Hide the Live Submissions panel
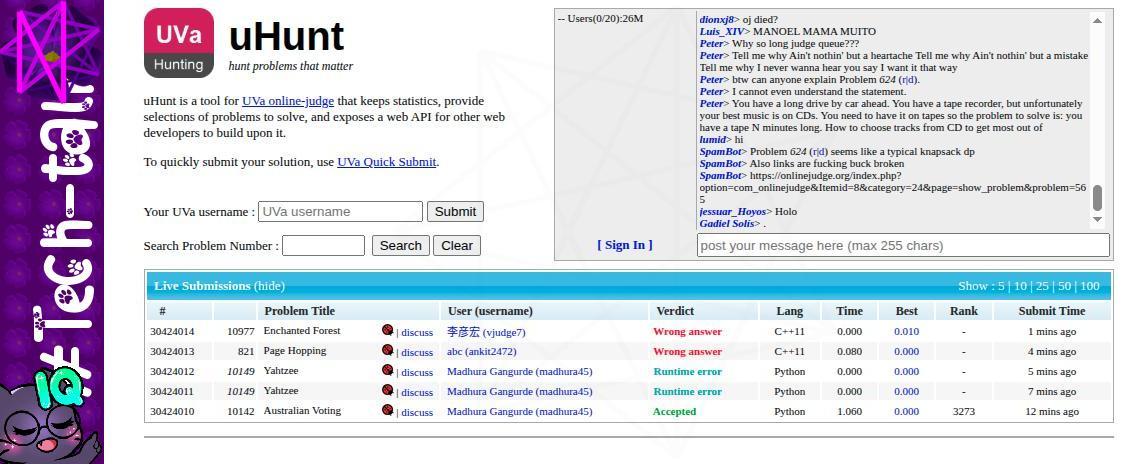The height and width of the screenshot is (464, 1146). point(270,286)
